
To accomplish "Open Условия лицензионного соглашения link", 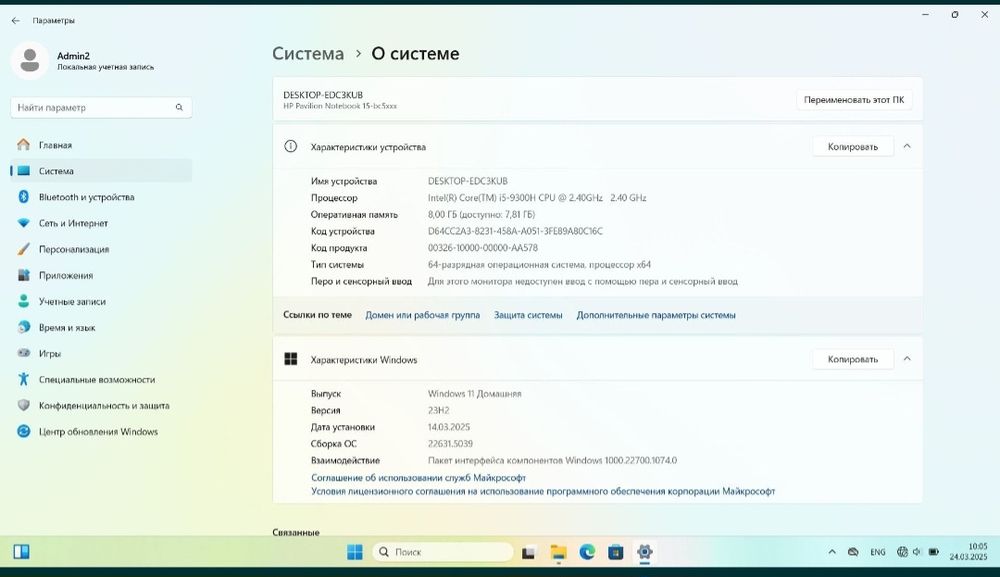I will (543, 492).
